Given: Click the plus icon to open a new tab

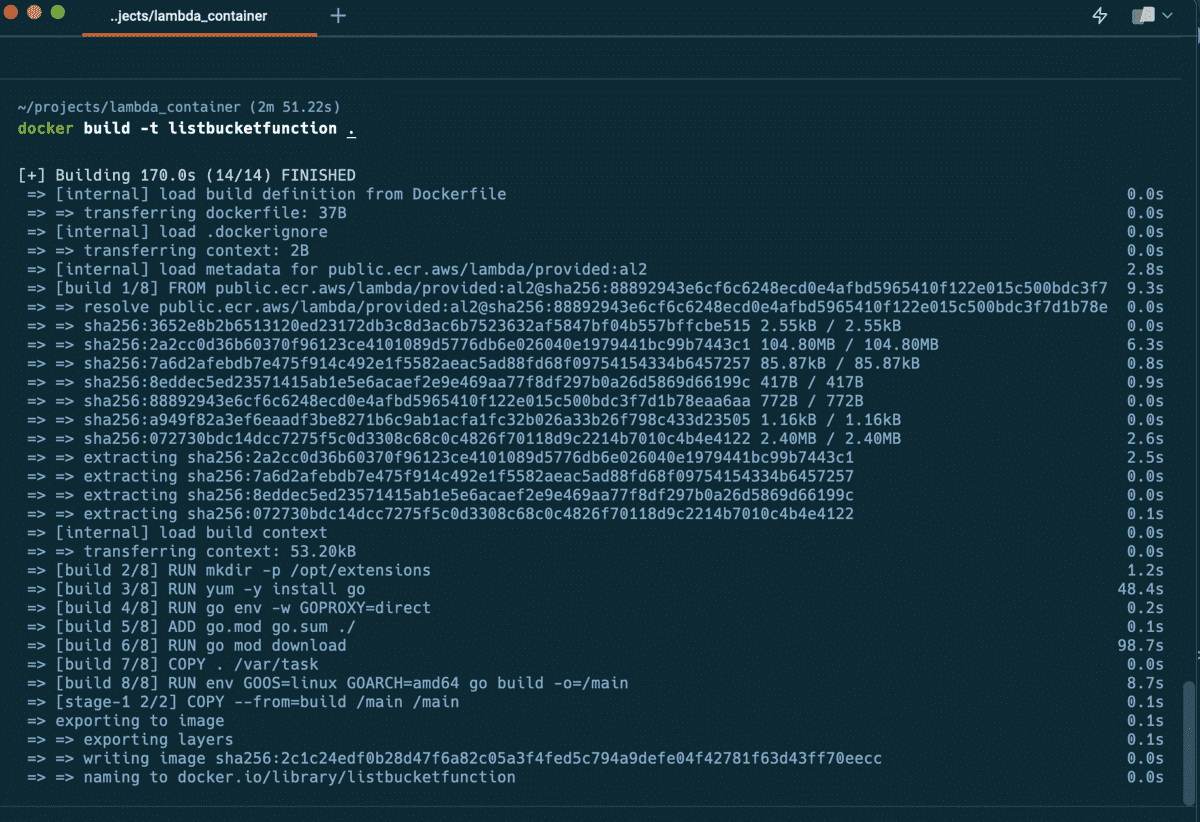Looking at the screenshot, I should [x=337, y=16].
